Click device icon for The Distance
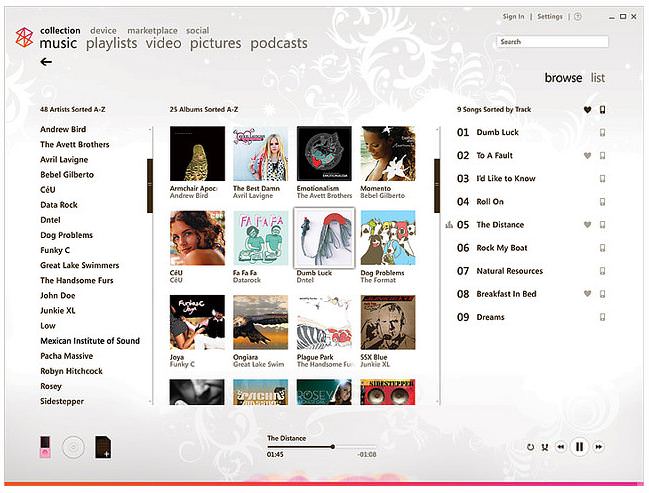Image resolution: width=649 pixels, height=493 pixels. (603, 225)
